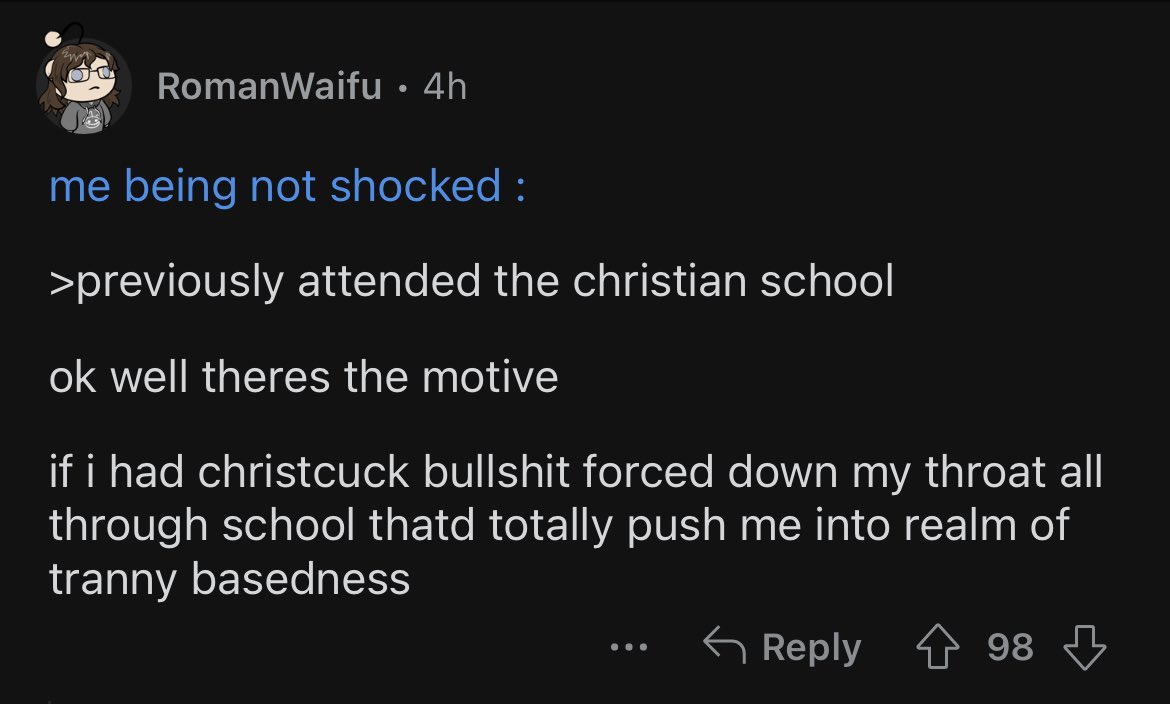
Task: Open the three-dot more options menu
Action: click(630, 647)
